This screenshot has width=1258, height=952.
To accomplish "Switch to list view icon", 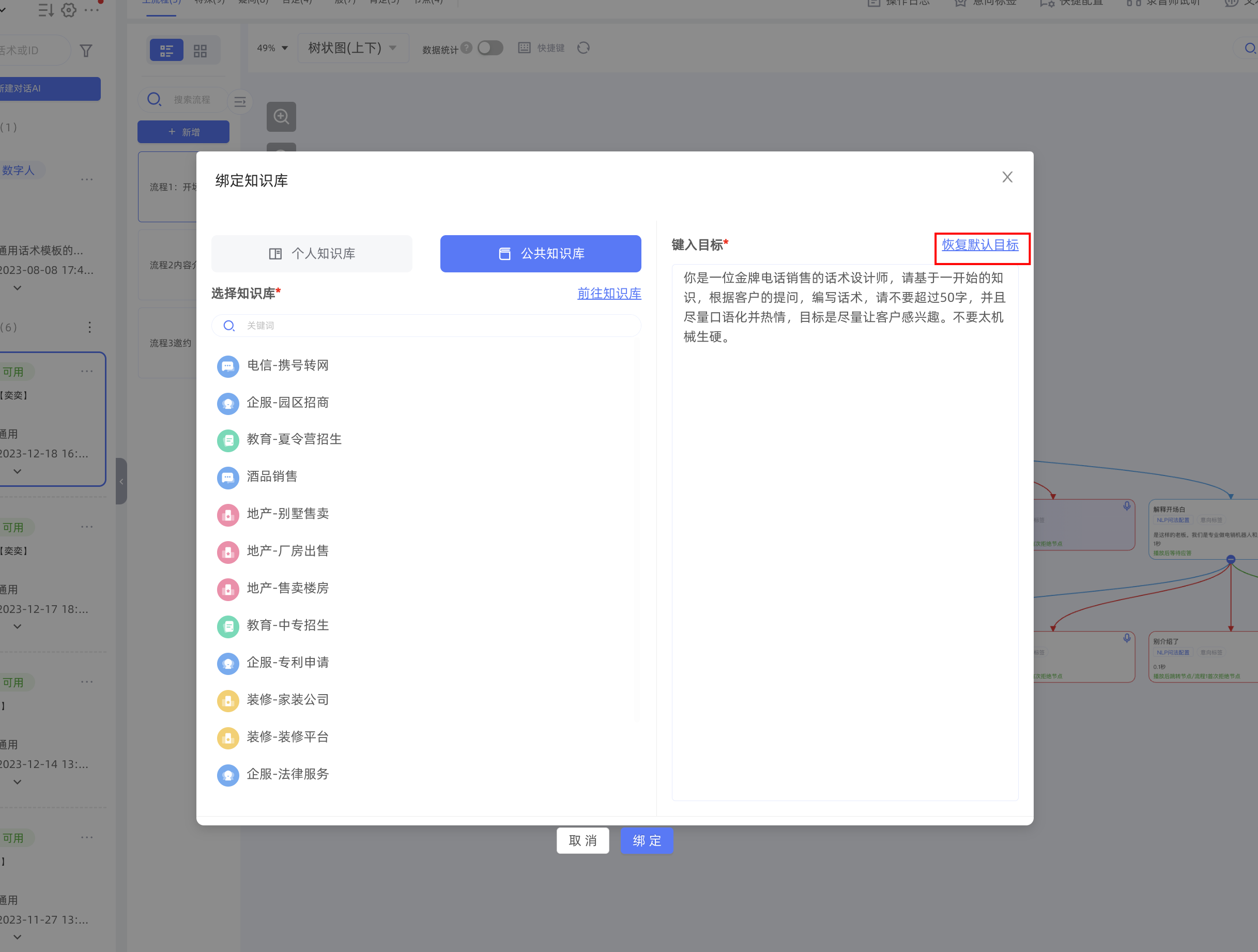I will [x=166, y=51].
